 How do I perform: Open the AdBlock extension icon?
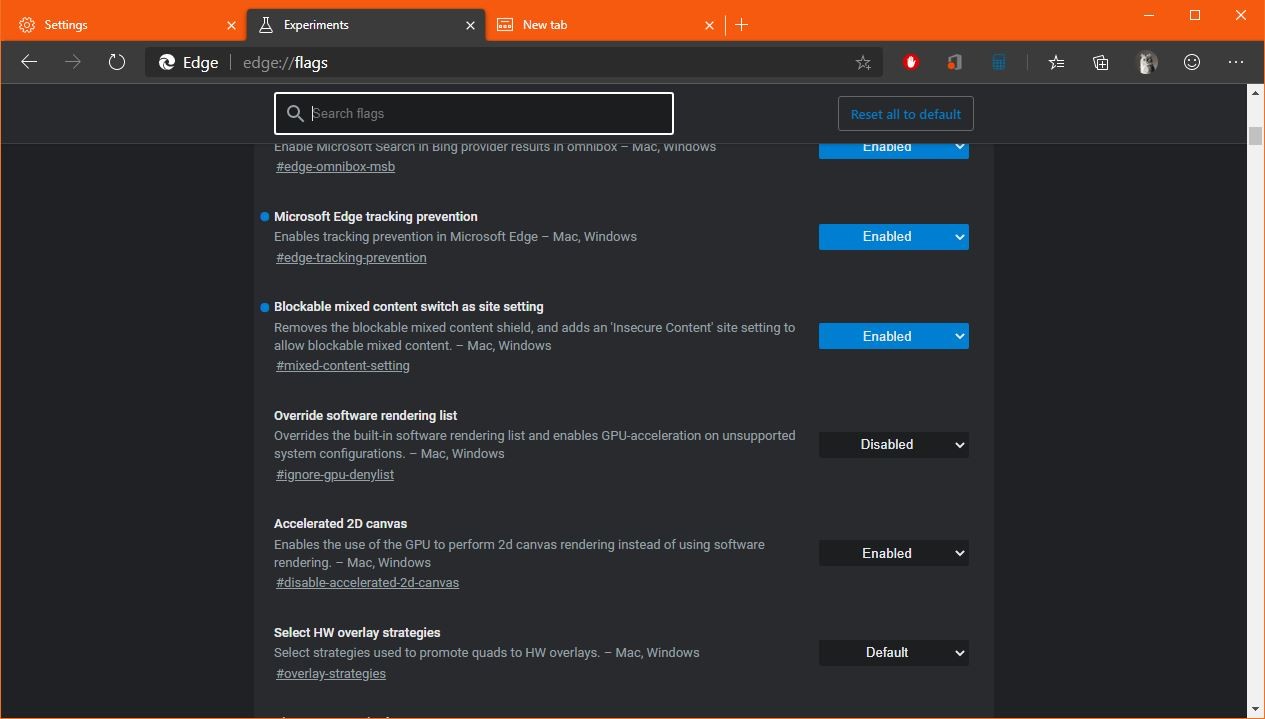(910, 62)
